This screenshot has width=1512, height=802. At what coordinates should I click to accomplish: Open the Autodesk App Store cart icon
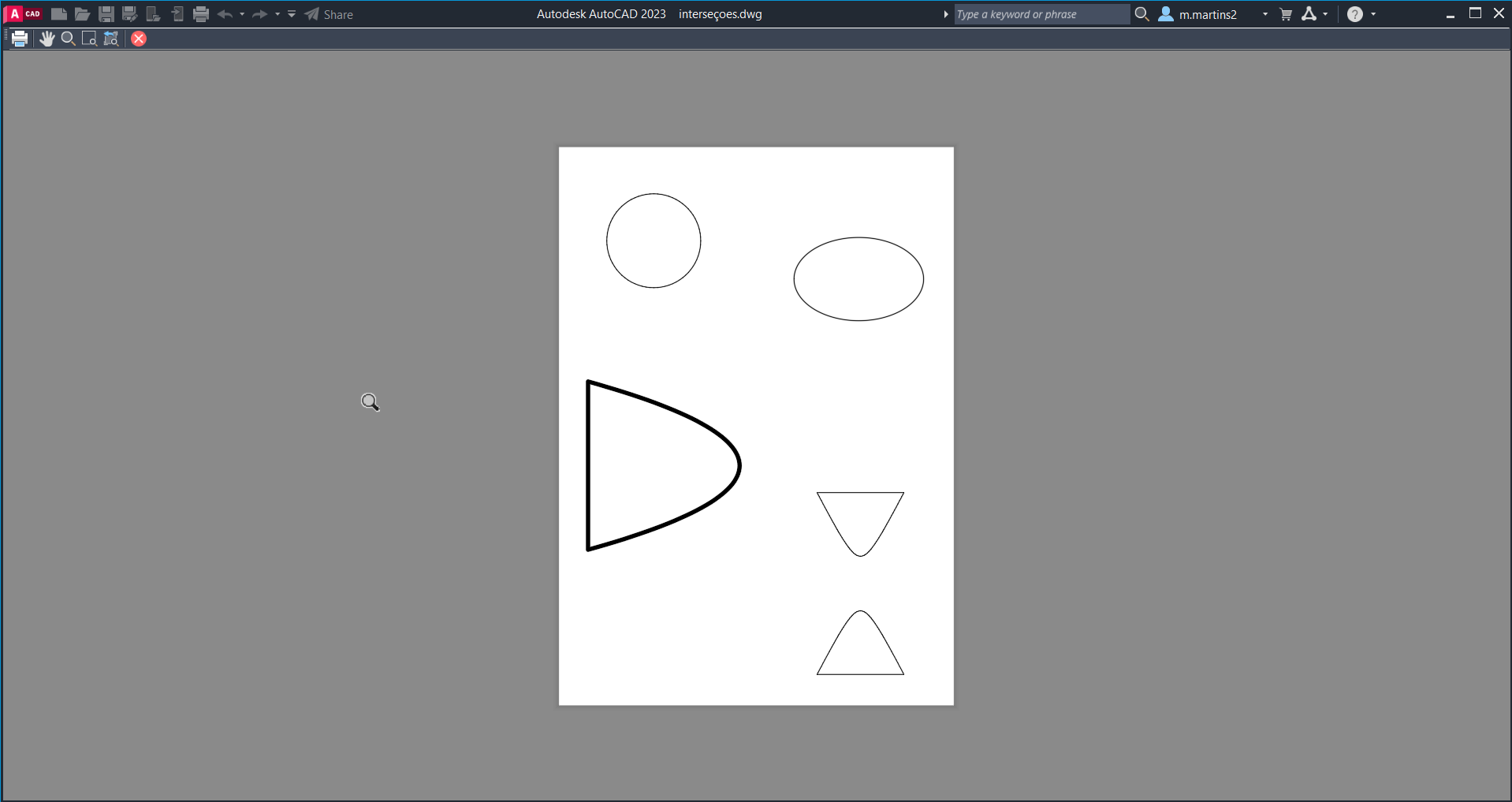1286,14
